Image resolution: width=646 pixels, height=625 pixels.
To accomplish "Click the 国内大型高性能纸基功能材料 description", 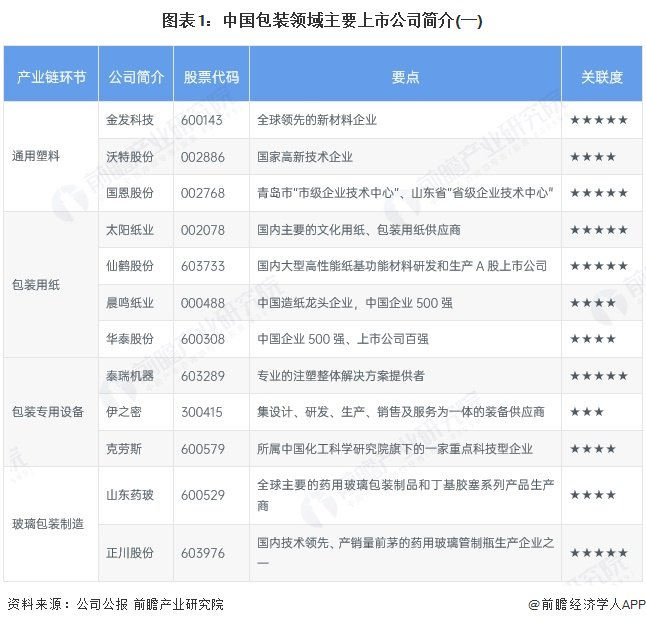I will coord(402,266).
